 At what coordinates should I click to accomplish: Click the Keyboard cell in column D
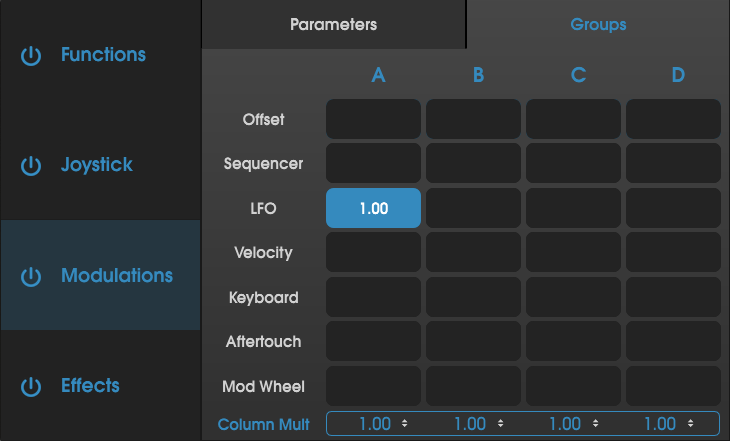[674, 297]
